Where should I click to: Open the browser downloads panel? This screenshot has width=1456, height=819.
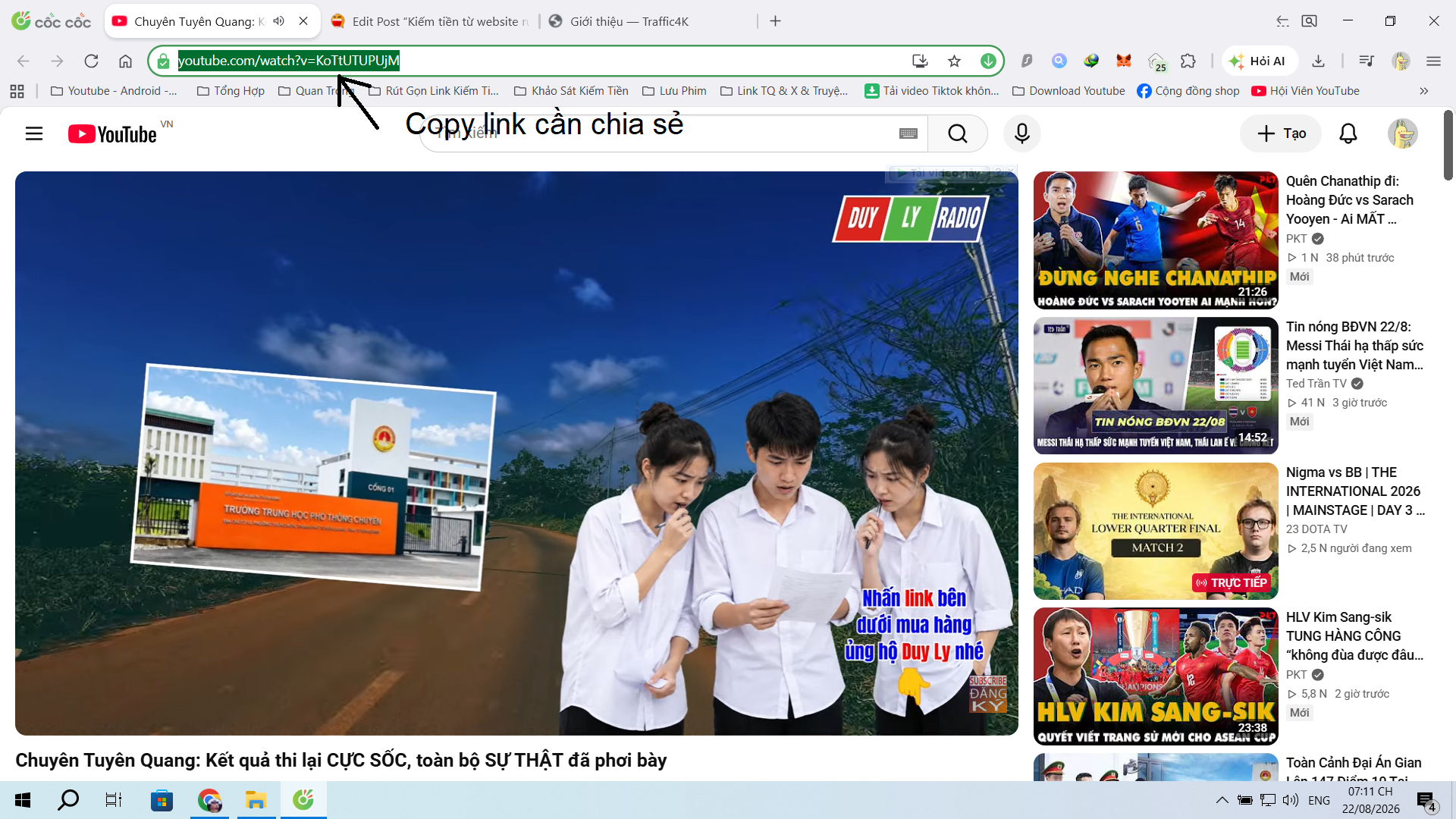[1318, 61]
